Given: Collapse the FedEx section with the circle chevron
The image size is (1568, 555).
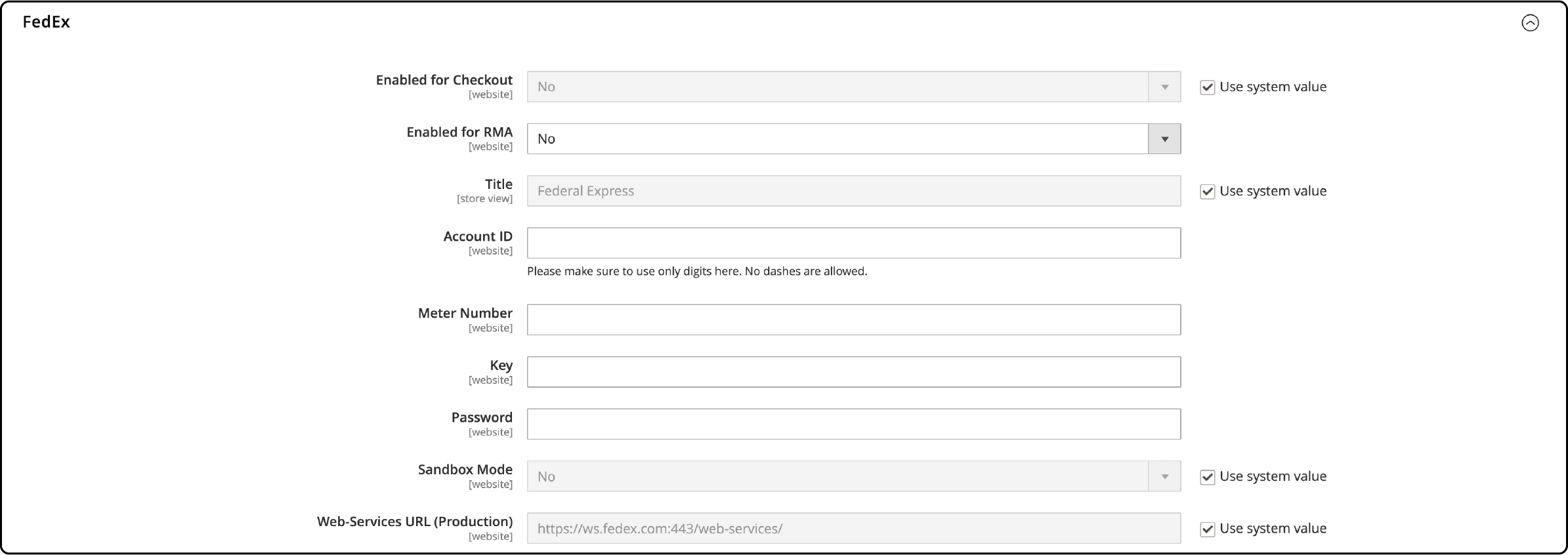Looking at the screenshot, I should tap(1530, 23).
